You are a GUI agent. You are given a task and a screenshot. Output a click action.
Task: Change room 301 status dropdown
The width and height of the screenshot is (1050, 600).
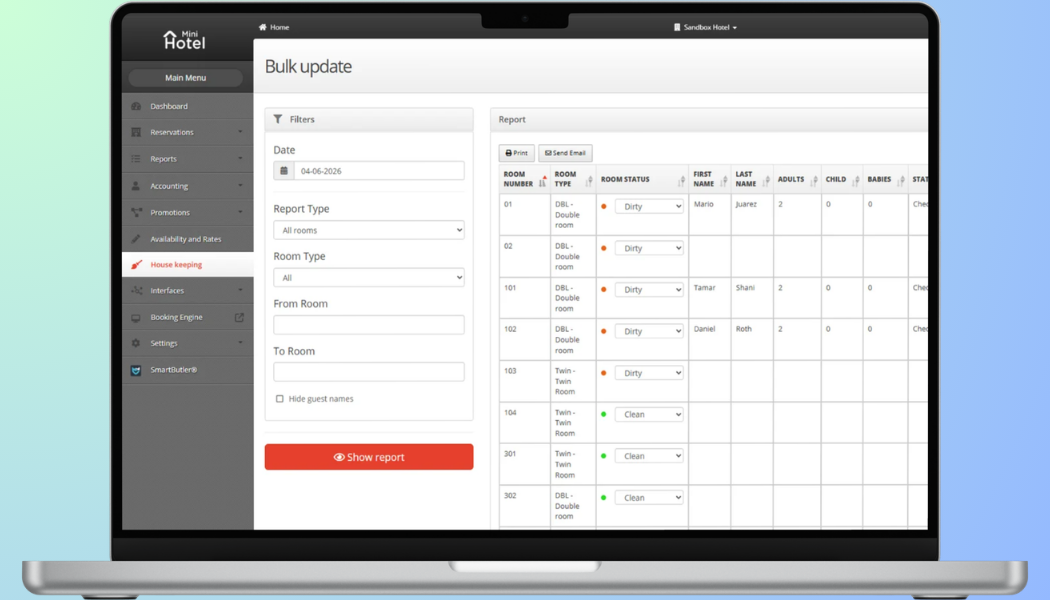649,456
